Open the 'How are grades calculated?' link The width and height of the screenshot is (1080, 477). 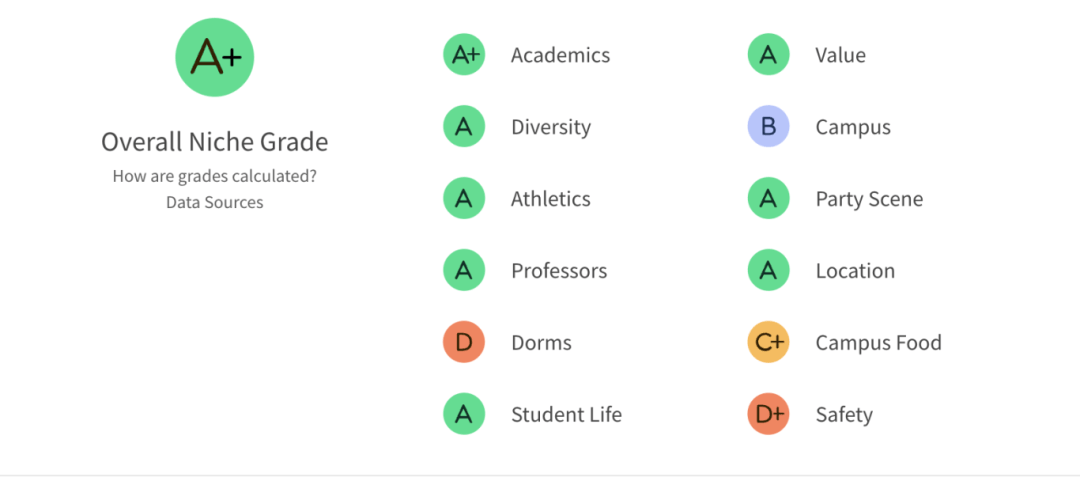tap(215, 176)
